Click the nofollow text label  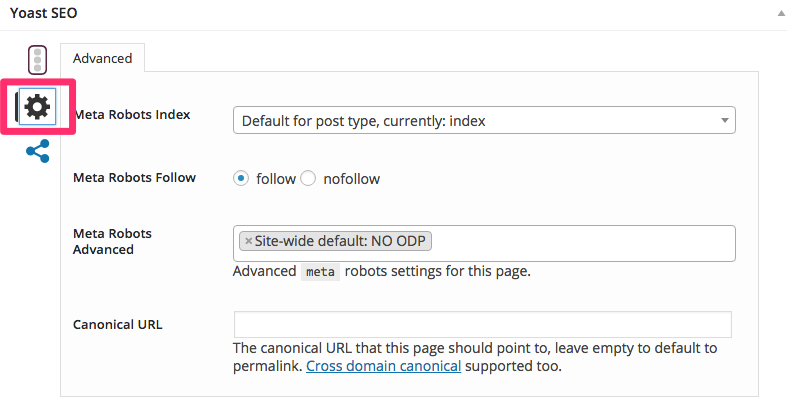coord(351,179)
